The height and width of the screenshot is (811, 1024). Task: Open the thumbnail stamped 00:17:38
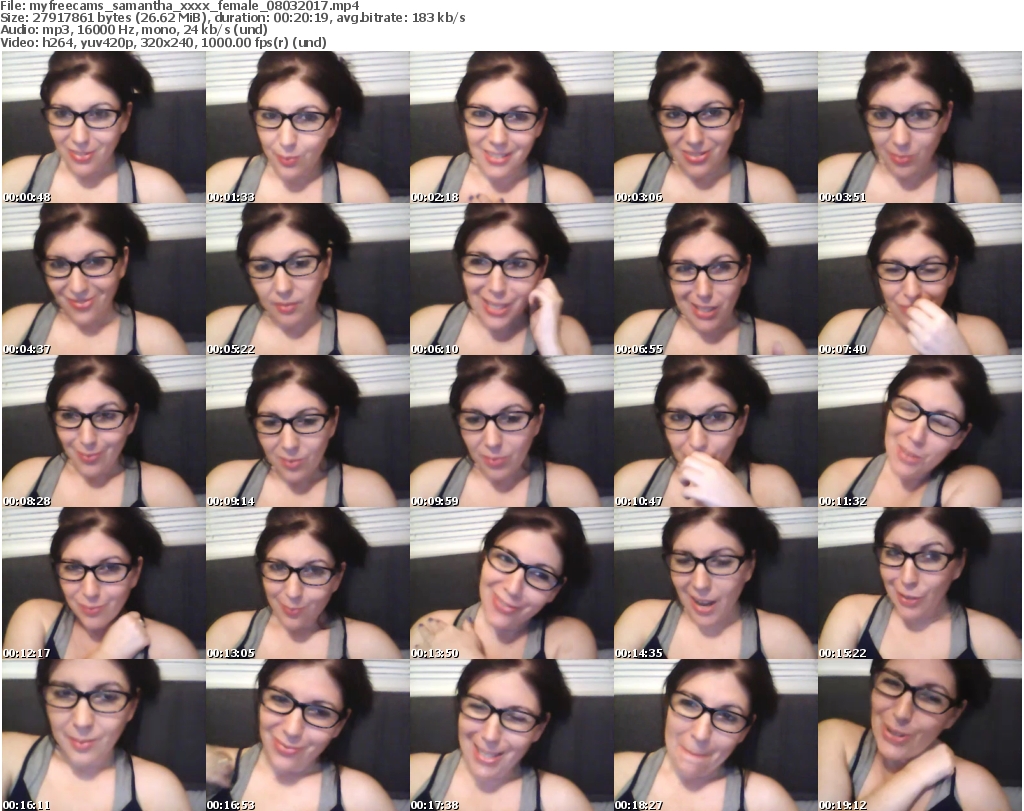click(511, 735)
